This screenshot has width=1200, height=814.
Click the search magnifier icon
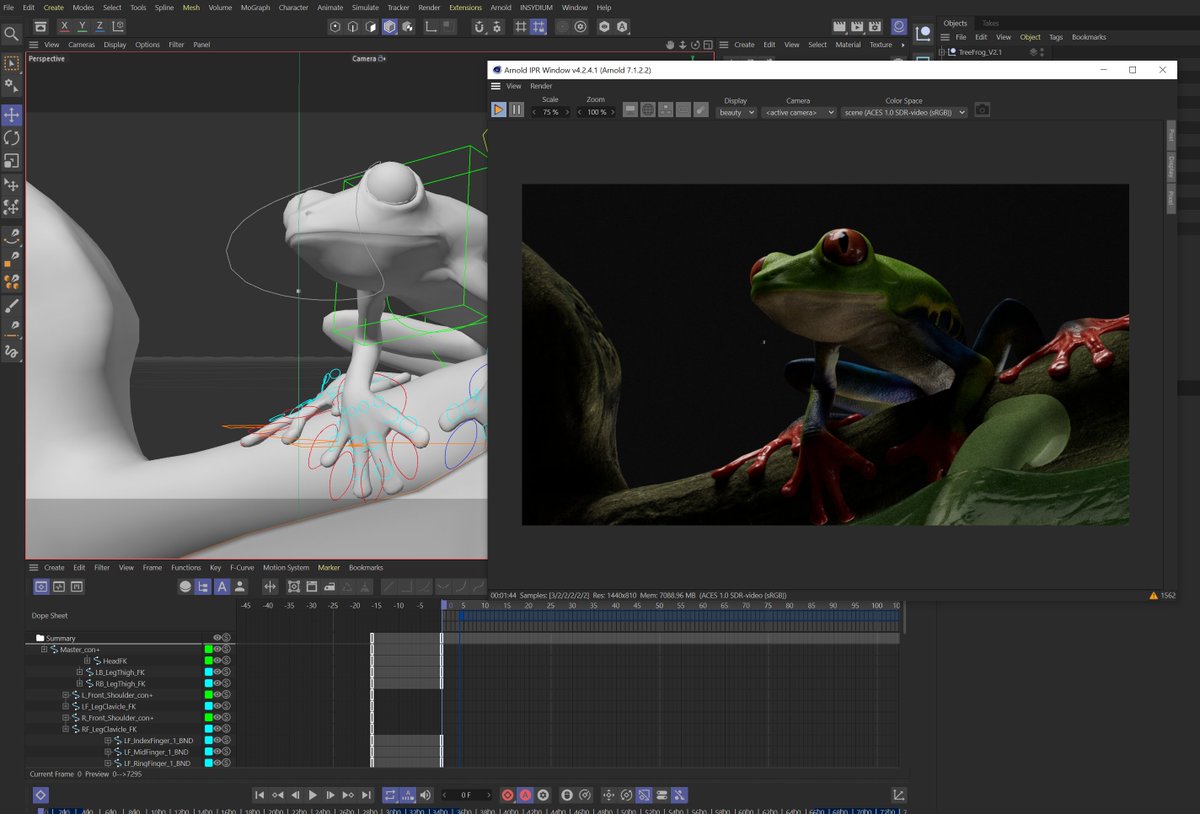point(12,34)
